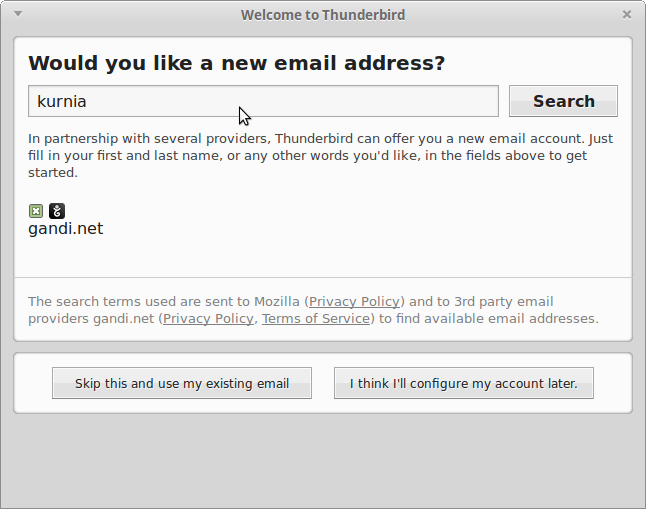Viewport: 646px width, 509px height.
Task: Click "gandi.net" in the footer provider notice
Action: (x=123, y=319)
